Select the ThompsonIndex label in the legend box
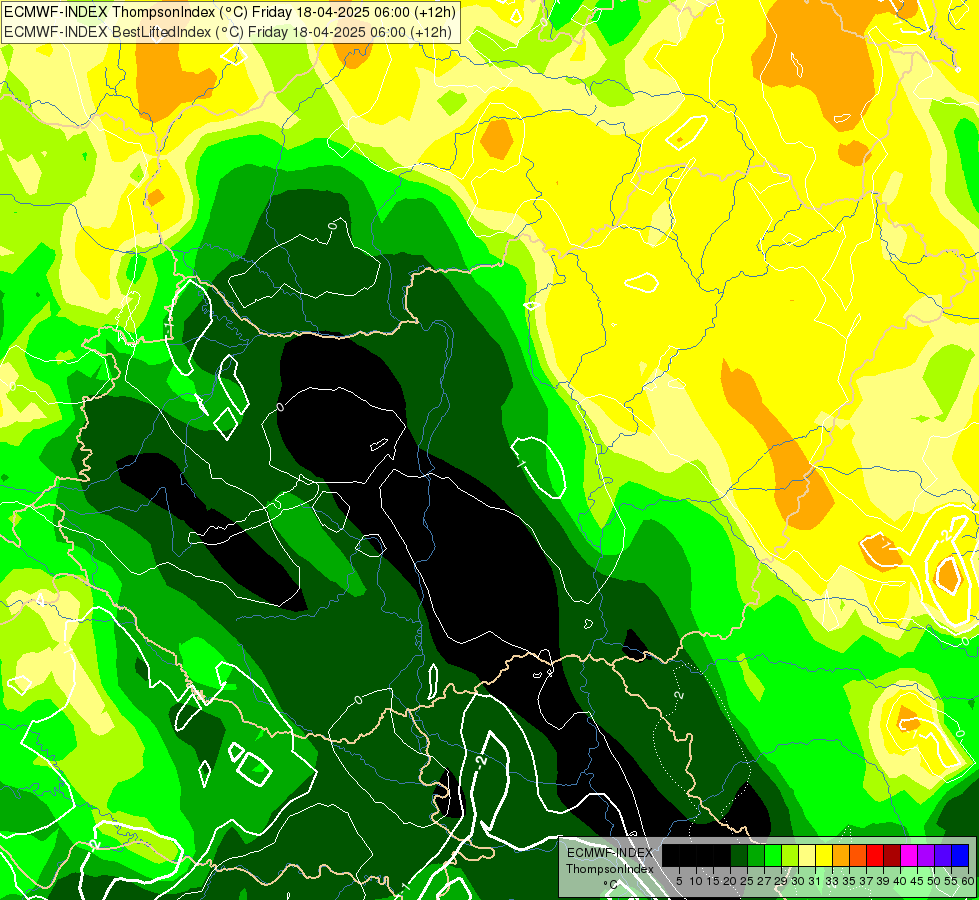979x900 pixels. [610, 869]
